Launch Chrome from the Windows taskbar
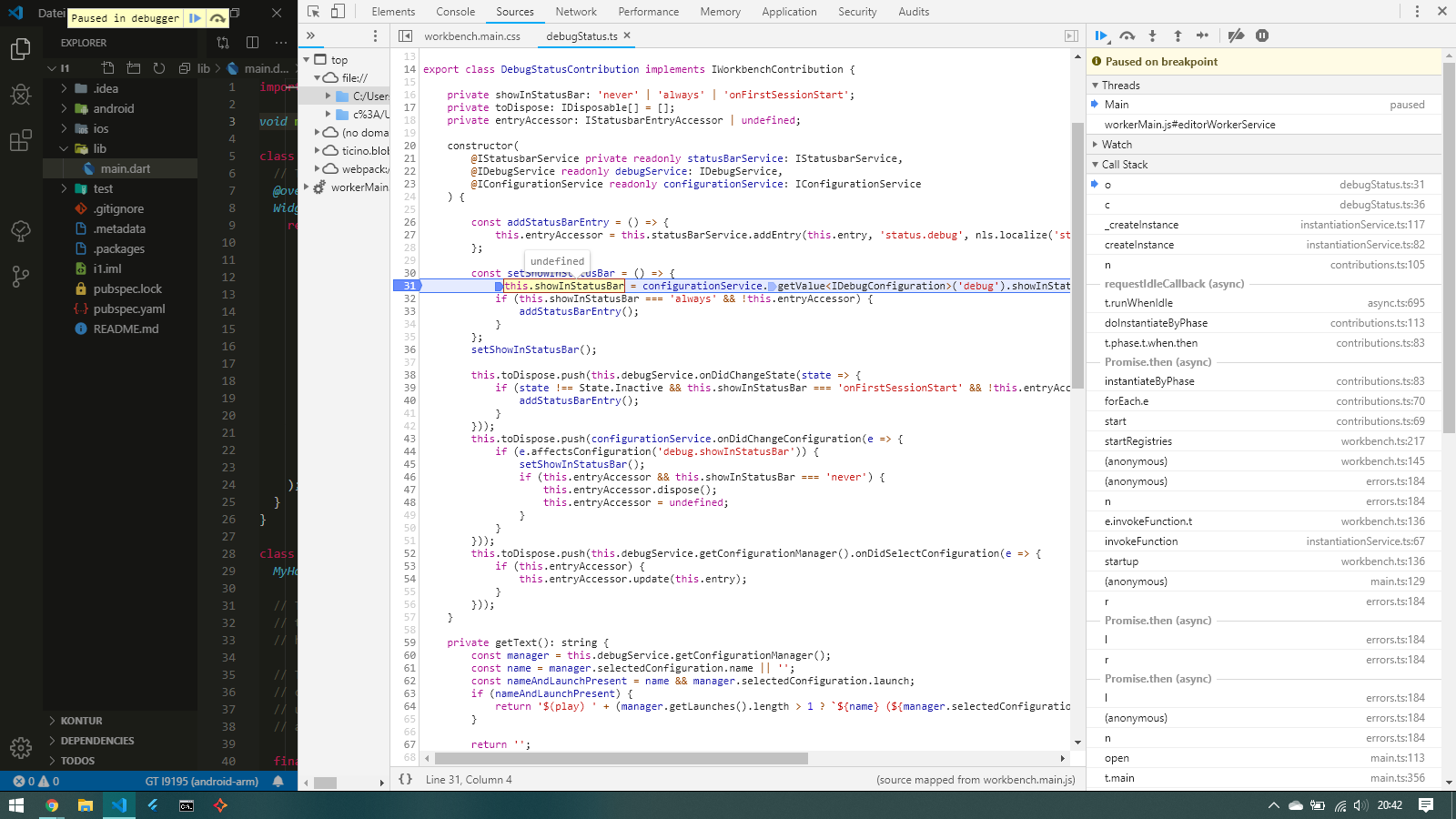Screen dimensions: 1456x819 (52, 804)
